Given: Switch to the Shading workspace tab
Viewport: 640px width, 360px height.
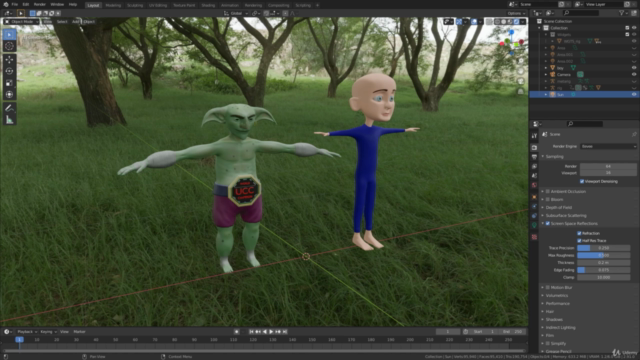Looking at the screenshot, I should coord(208,5).
